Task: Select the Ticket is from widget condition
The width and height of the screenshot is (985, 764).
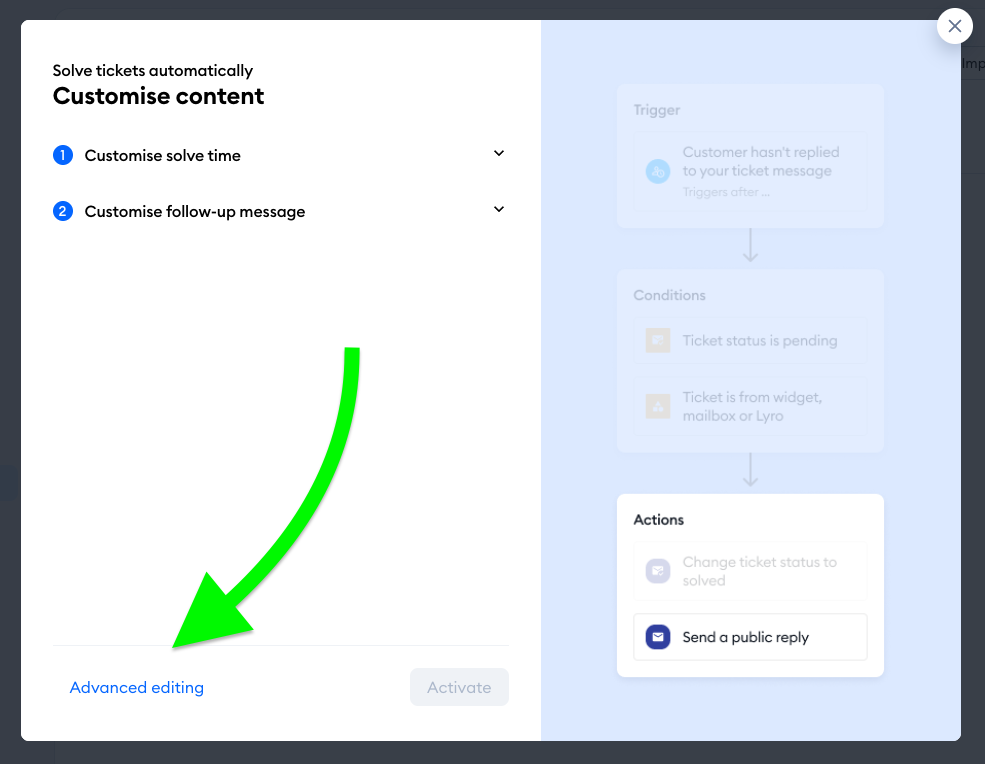Action: click(x=750, y=407)
